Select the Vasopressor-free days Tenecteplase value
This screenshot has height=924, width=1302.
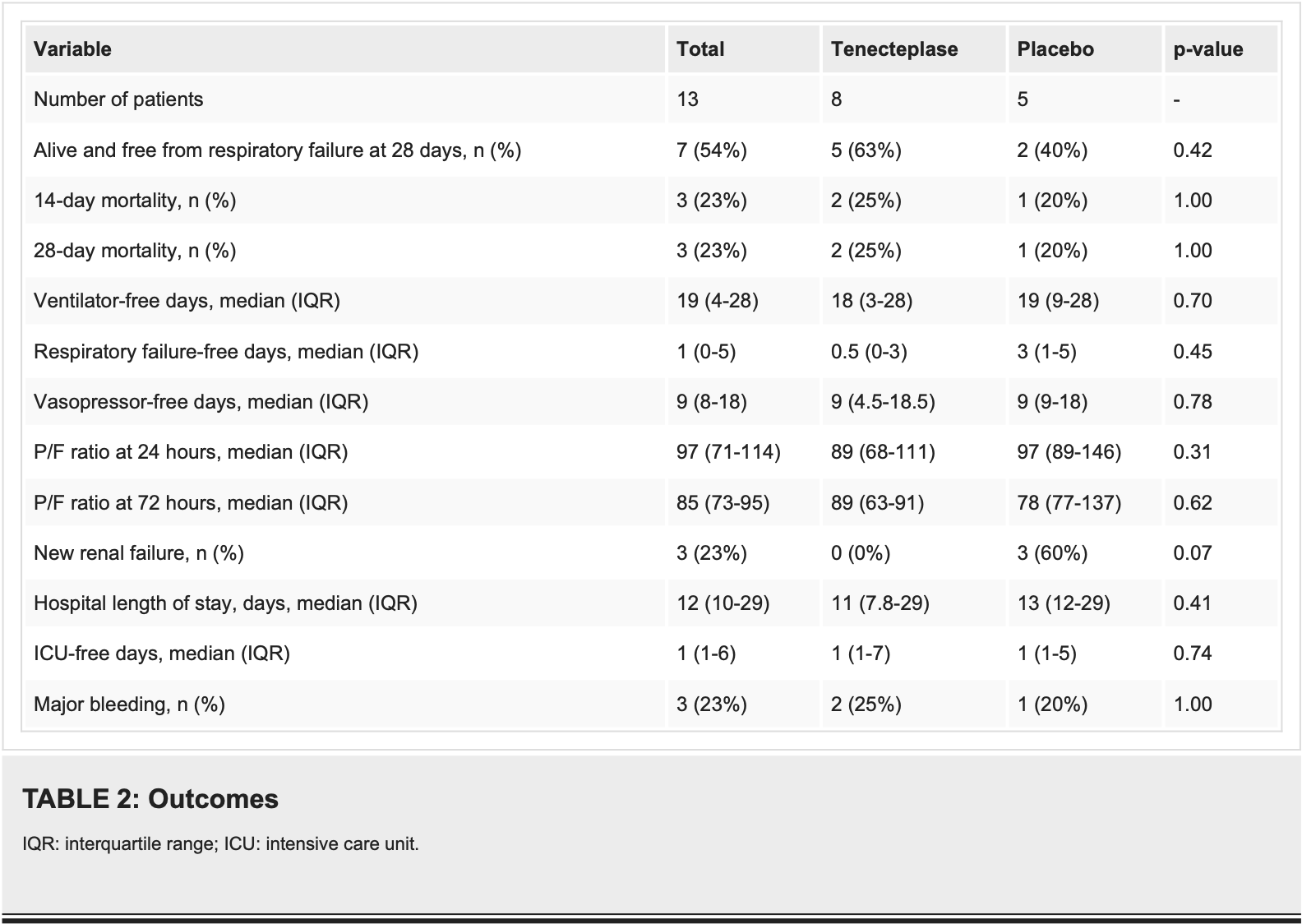tap(883, 402)
